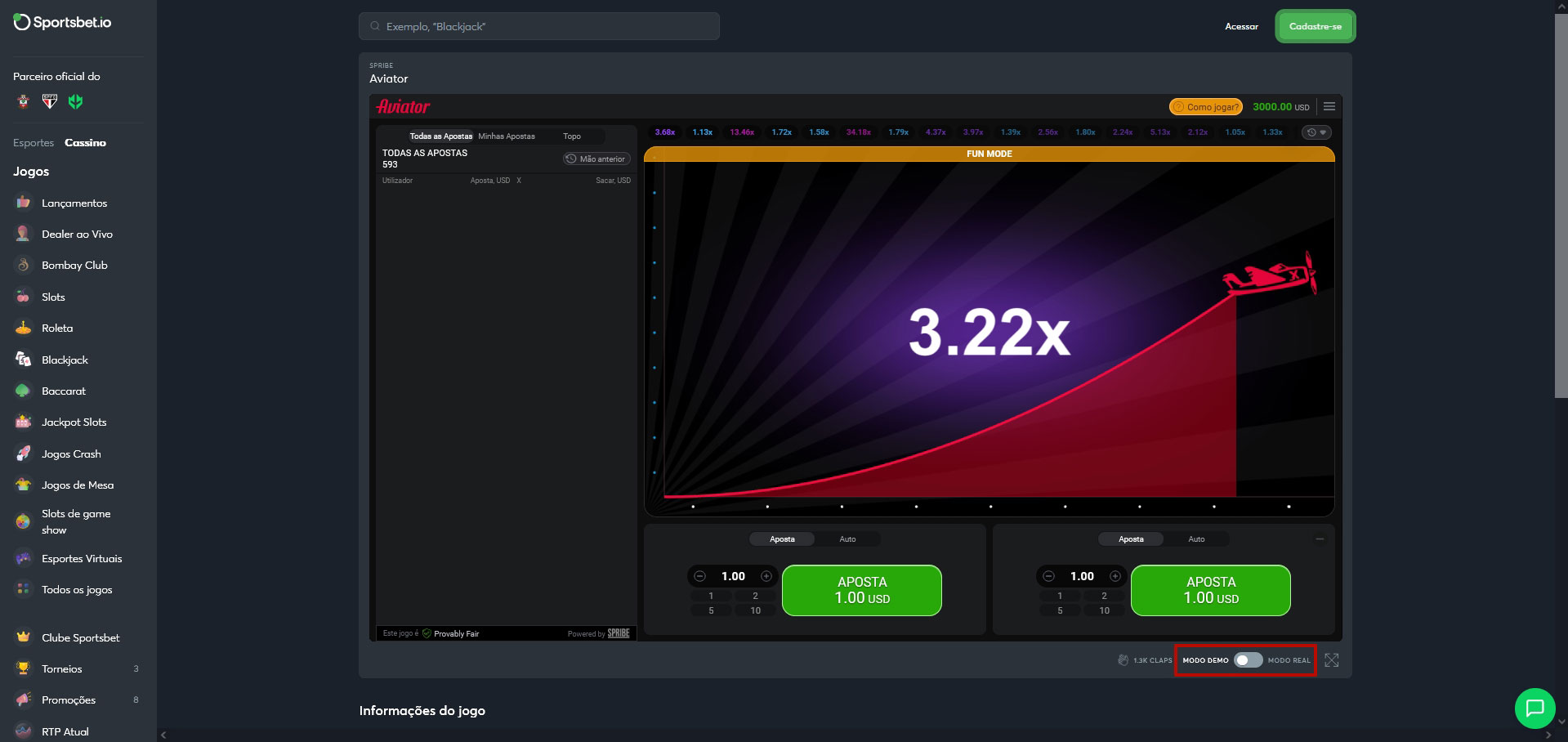Viewport: 1568px width, 742px height.
Task: Click the 3000.00 USD balance
Action: [x=1280, y=106]
